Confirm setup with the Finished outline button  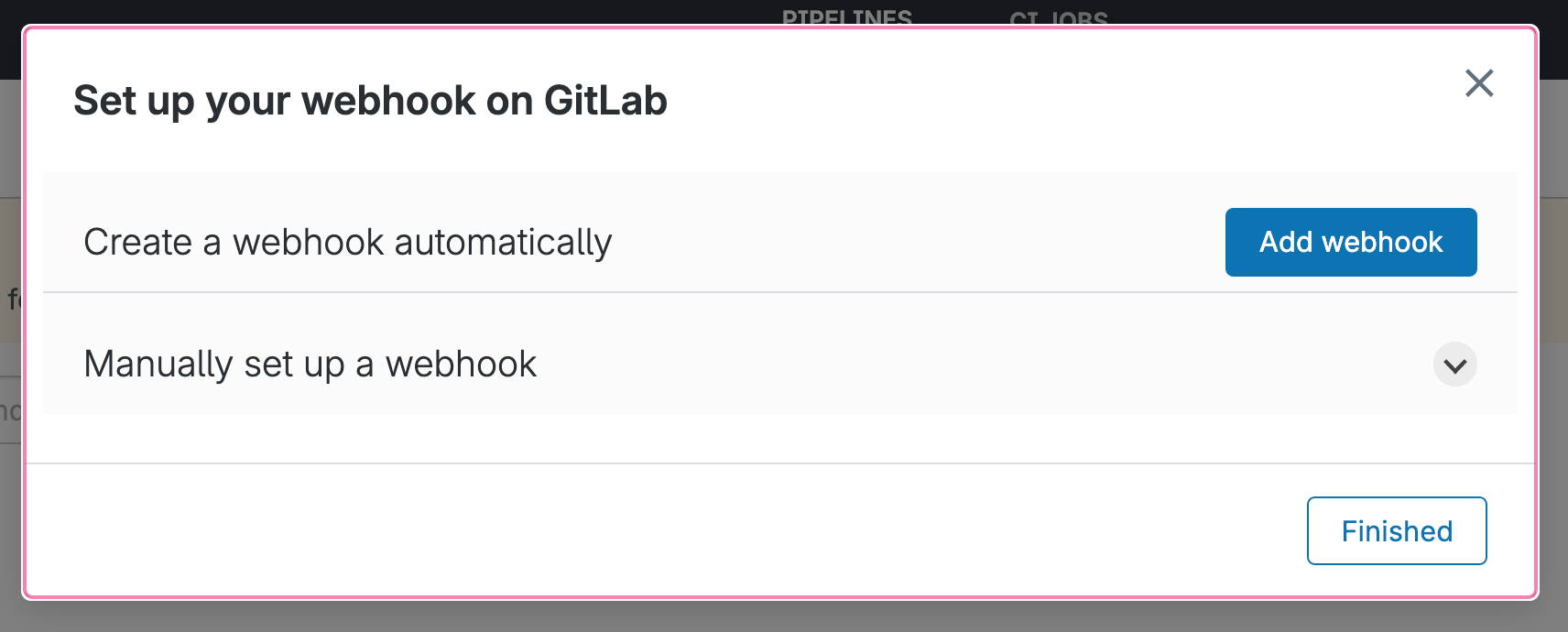pos(1396,531)
